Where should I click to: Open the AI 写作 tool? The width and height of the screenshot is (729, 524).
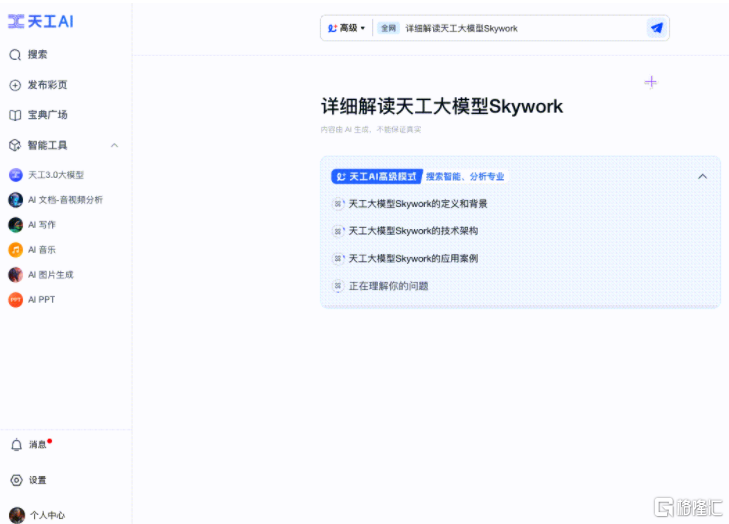point(42,225)
